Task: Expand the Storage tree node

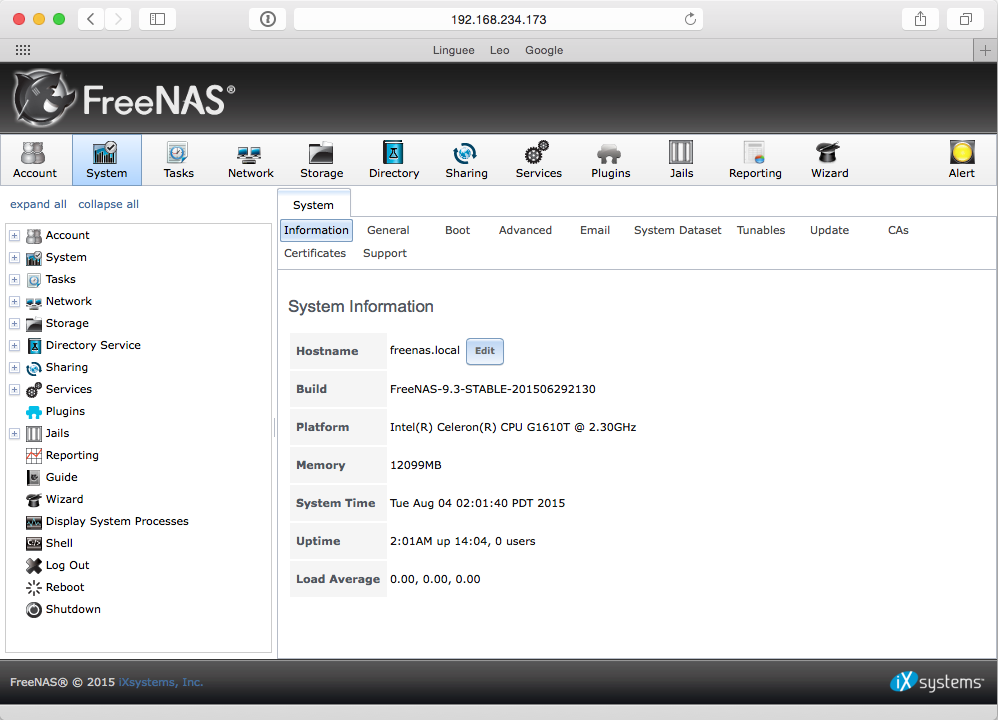Action: pyautogui.click(x=14, y=323)
